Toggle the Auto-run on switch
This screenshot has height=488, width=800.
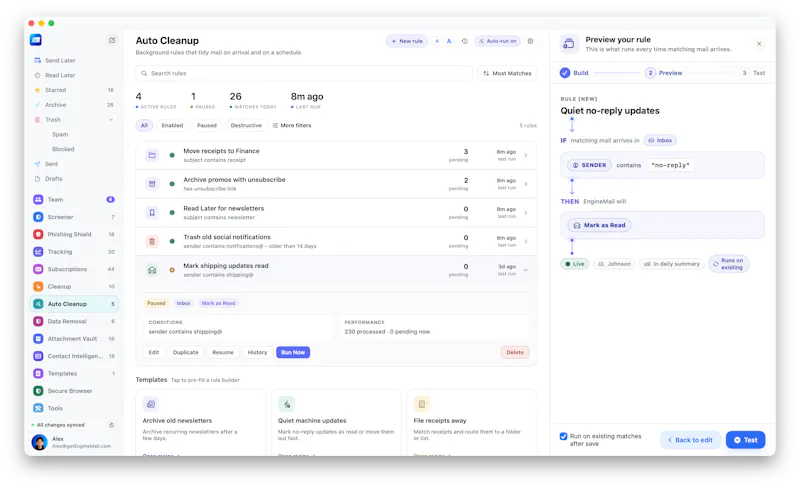point(497,41)
